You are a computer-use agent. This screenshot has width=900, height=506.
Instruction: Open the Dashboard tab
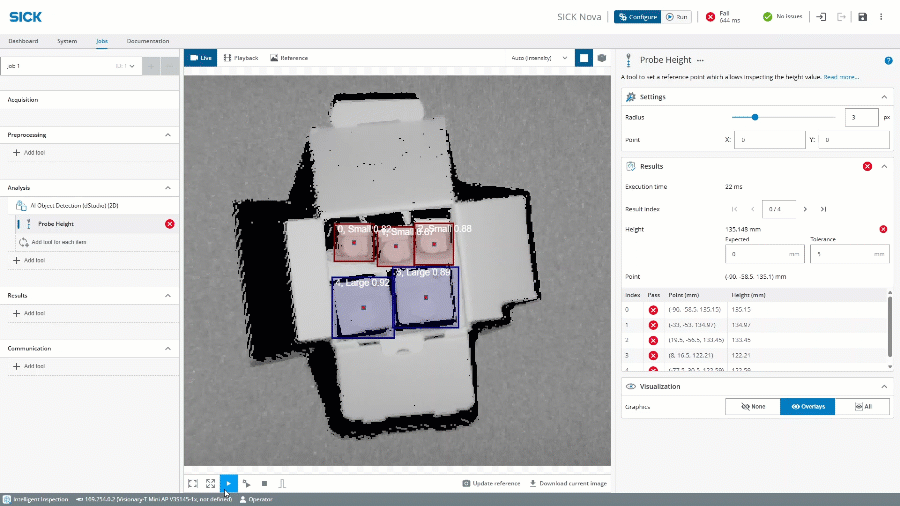pos(23,41)
